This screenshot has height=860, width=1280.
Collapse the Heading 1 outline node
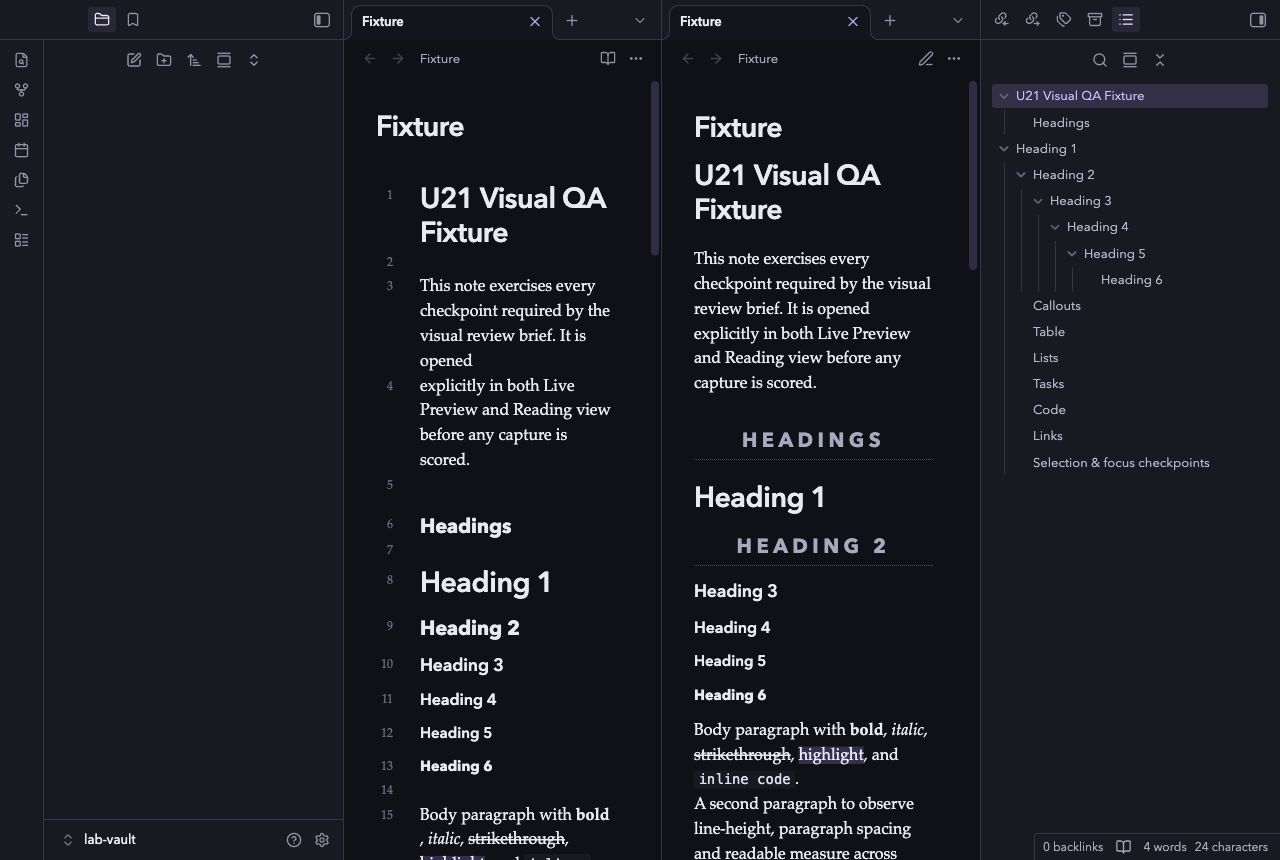[x=1004, y=149]
